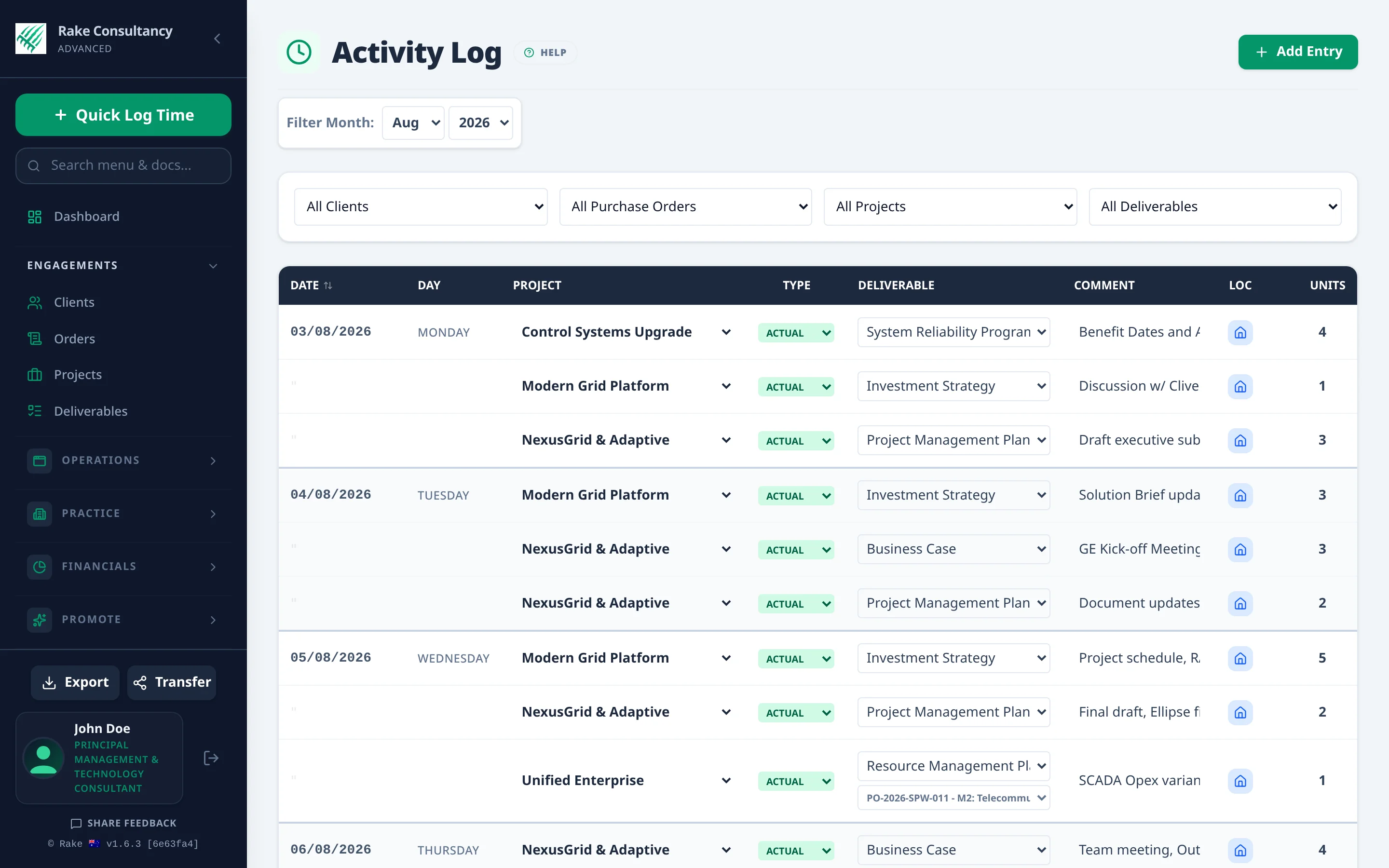
Task: Click the DELIVERABLE column header
Action: point(896,285)
